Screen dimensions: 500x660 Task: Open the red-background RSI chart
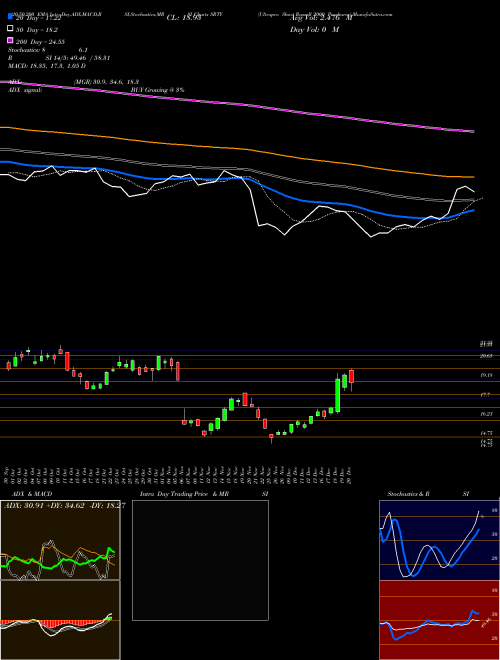pyautogui.click(x=439, y=620)
